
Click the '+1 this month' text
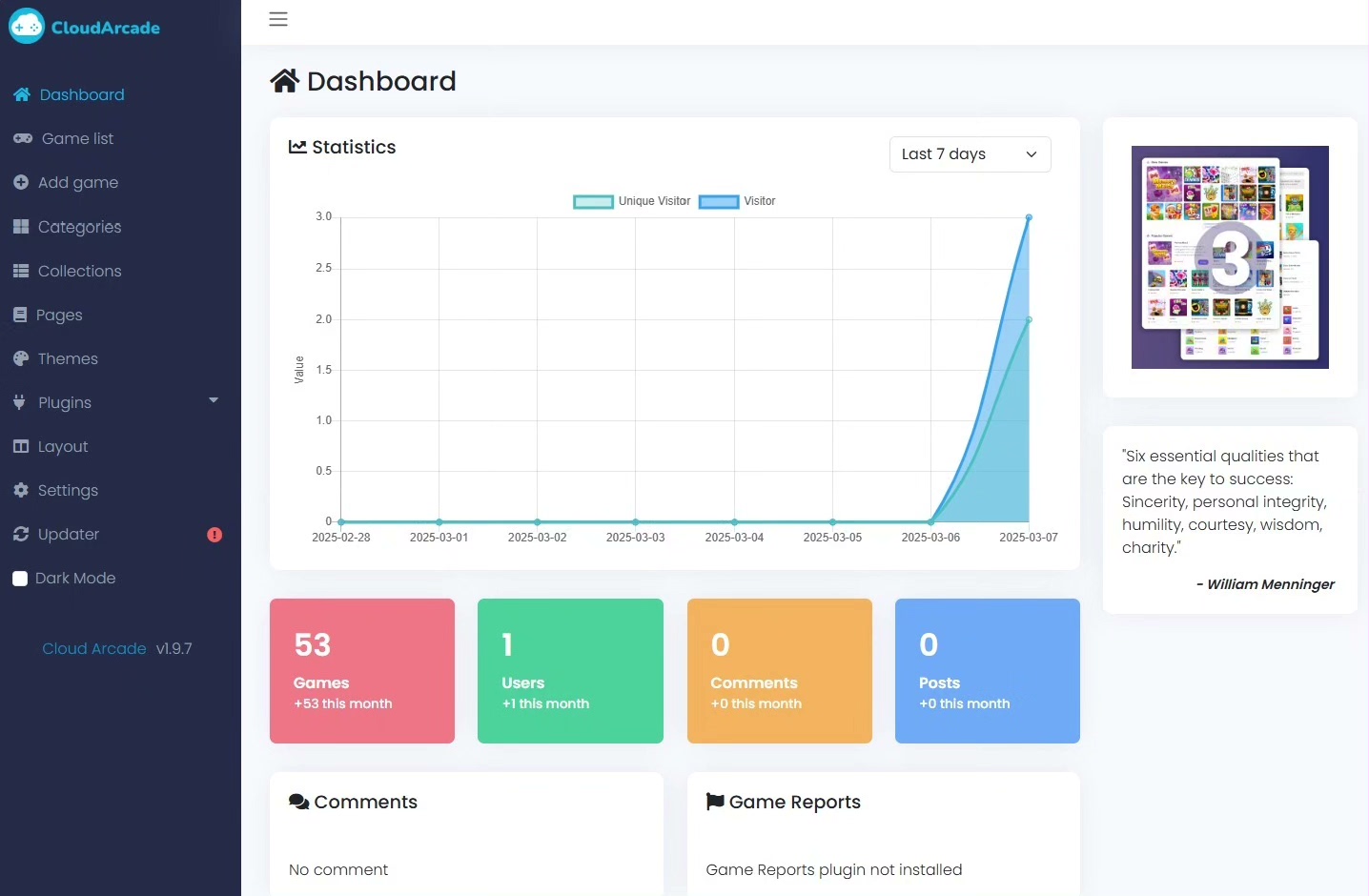coord(545,703)
